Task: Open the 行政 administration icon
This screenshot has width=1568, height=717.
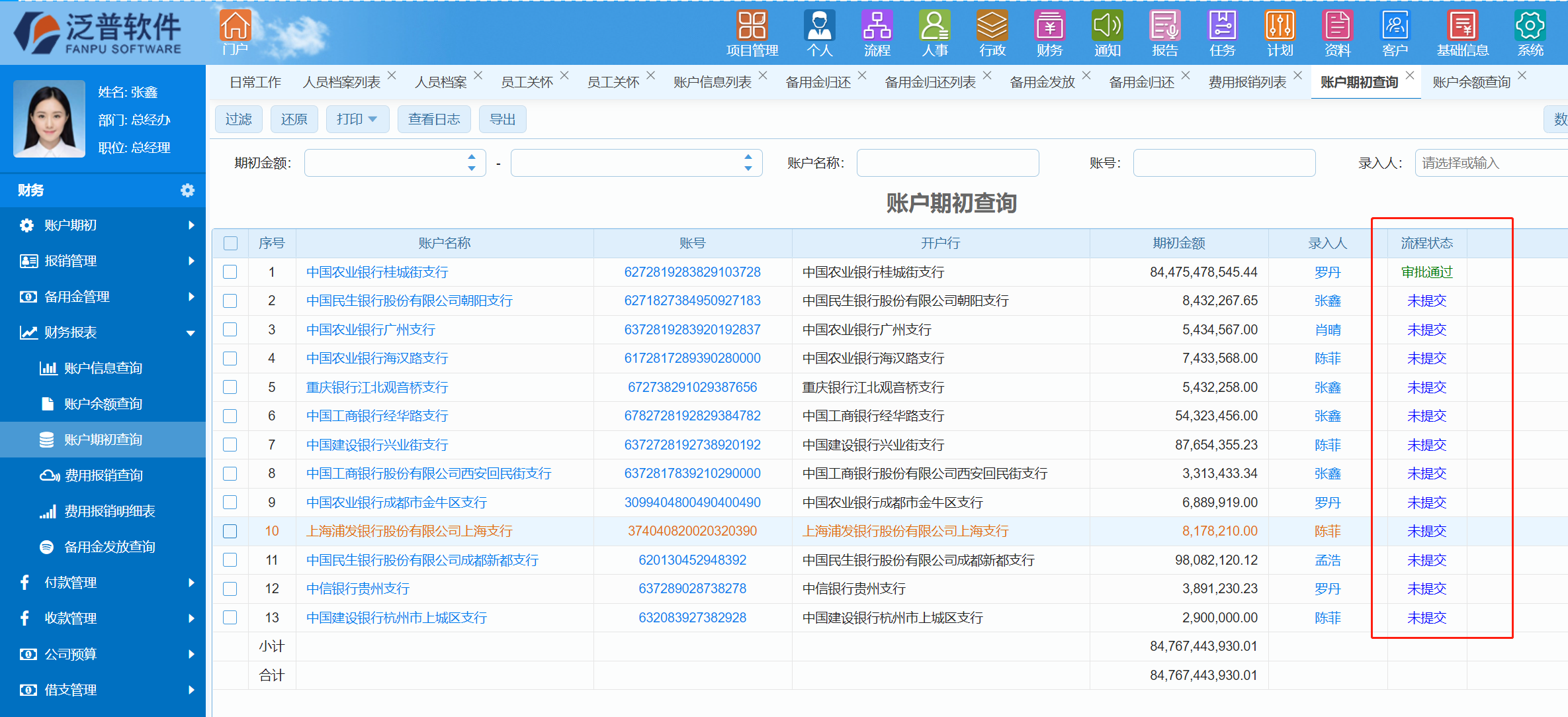Action: (992, 32)
